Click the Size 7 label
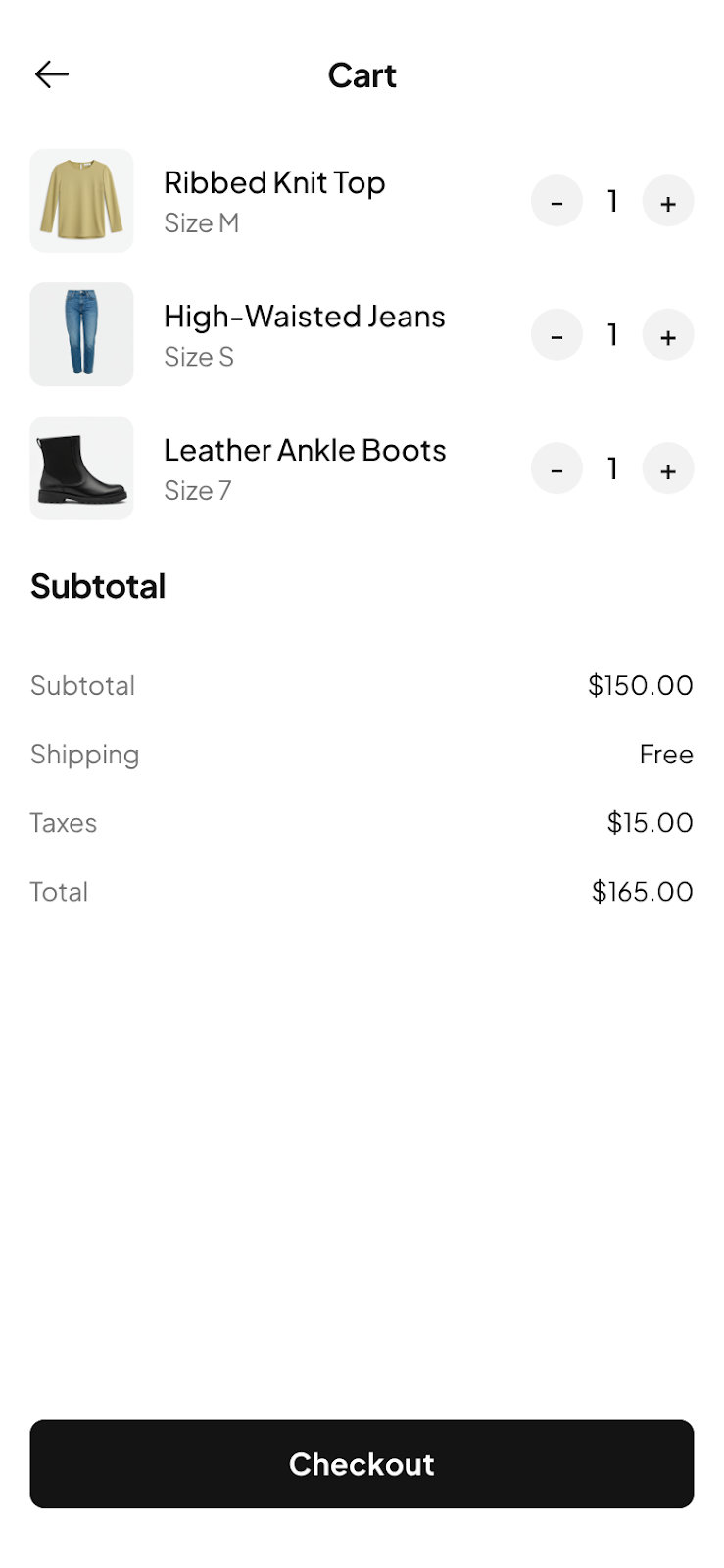 (198, 491)
